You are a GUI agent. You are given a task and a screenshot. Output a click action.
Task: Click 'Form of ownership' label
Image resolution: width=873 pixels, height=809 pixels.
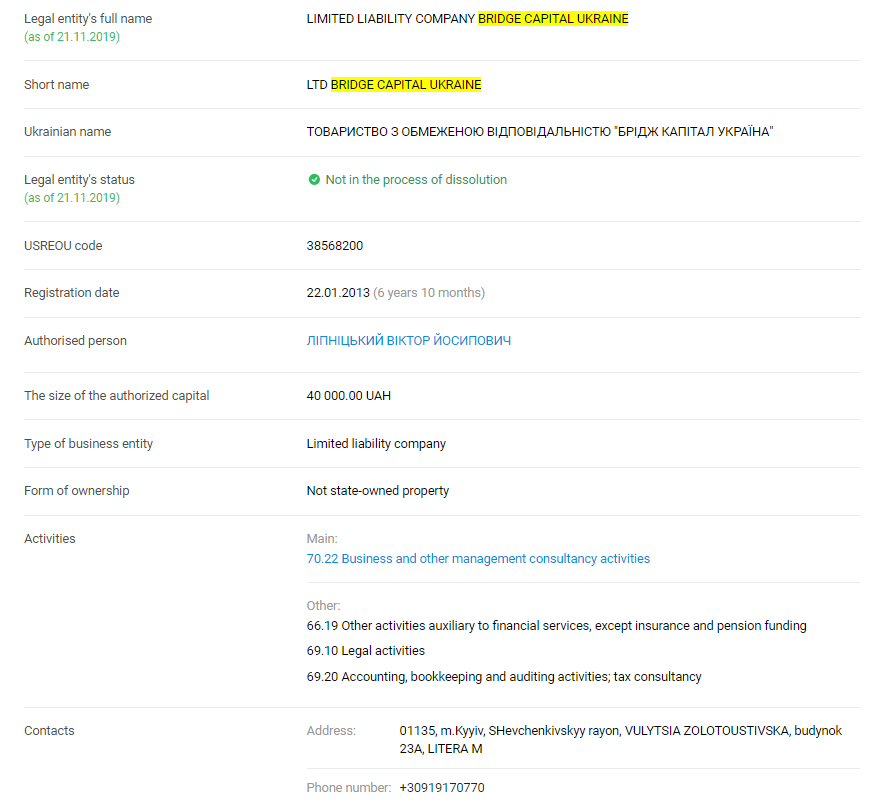pos(76,491)
